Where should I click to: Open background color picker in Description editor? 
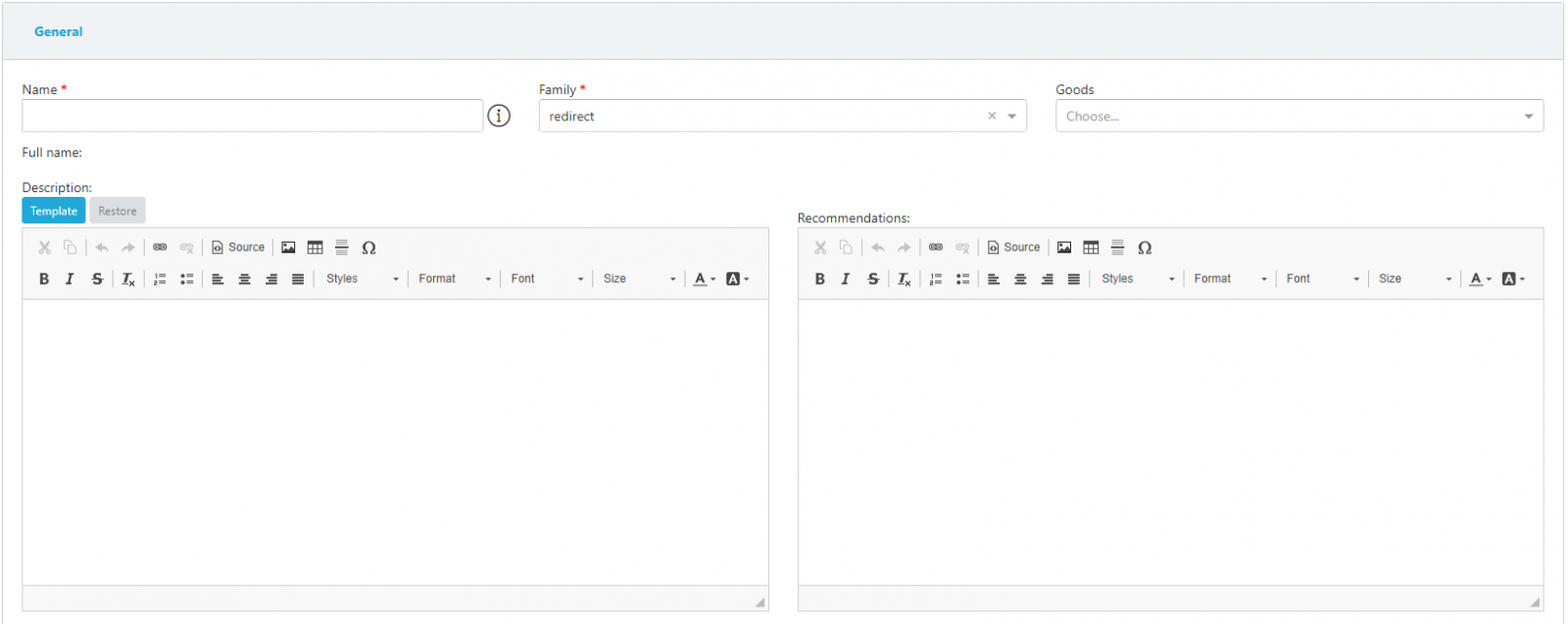[737, 279]
